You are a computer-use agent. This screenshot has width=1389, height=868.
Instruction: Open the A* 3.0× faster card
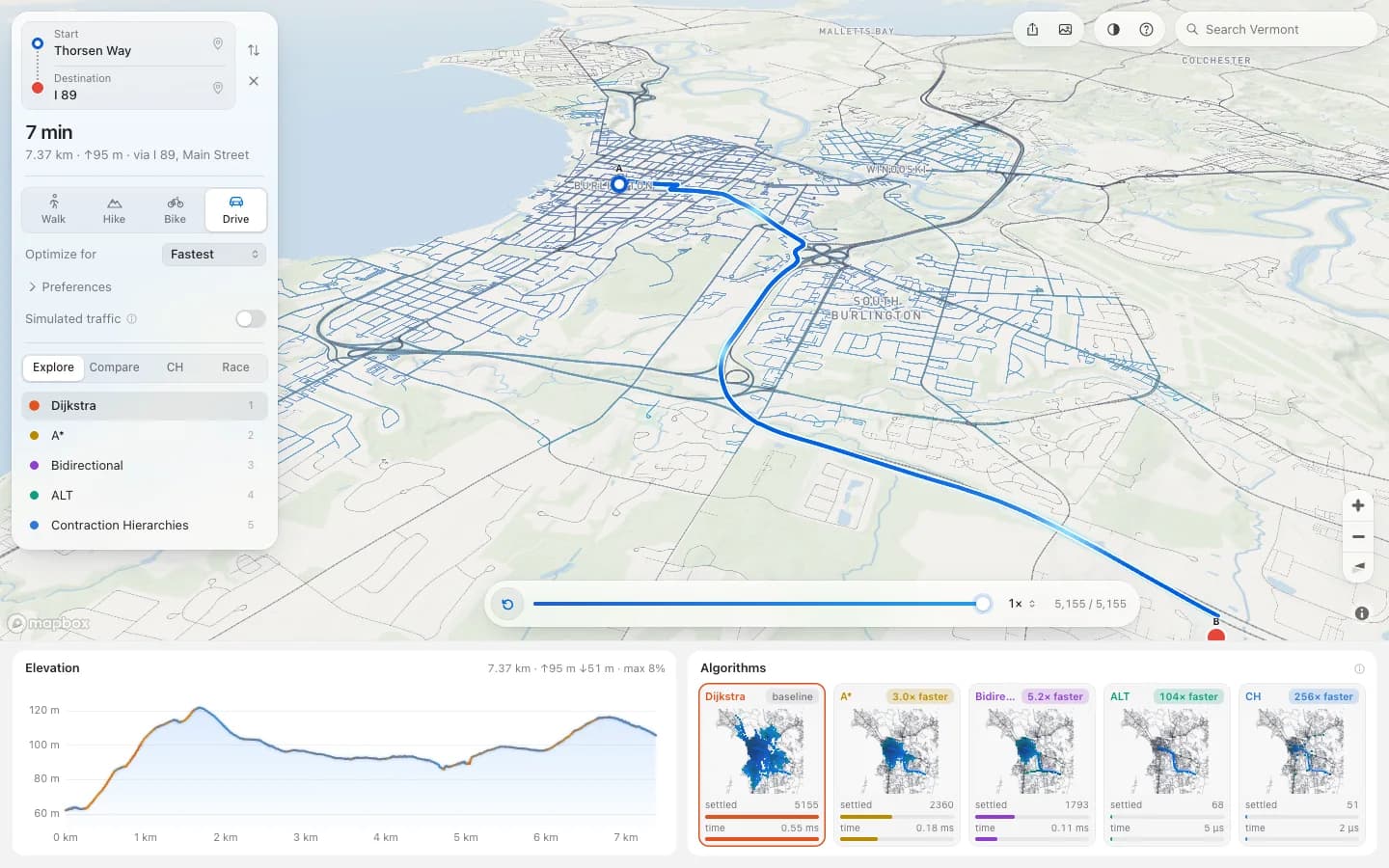897,765
